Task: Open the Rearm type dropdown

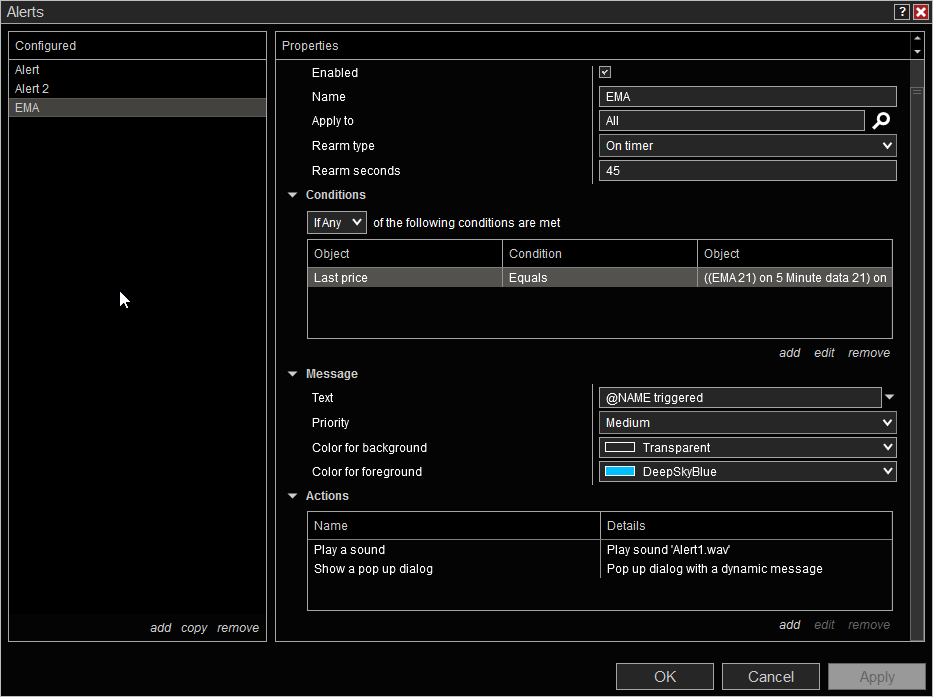Action: [x=747, y=146]
